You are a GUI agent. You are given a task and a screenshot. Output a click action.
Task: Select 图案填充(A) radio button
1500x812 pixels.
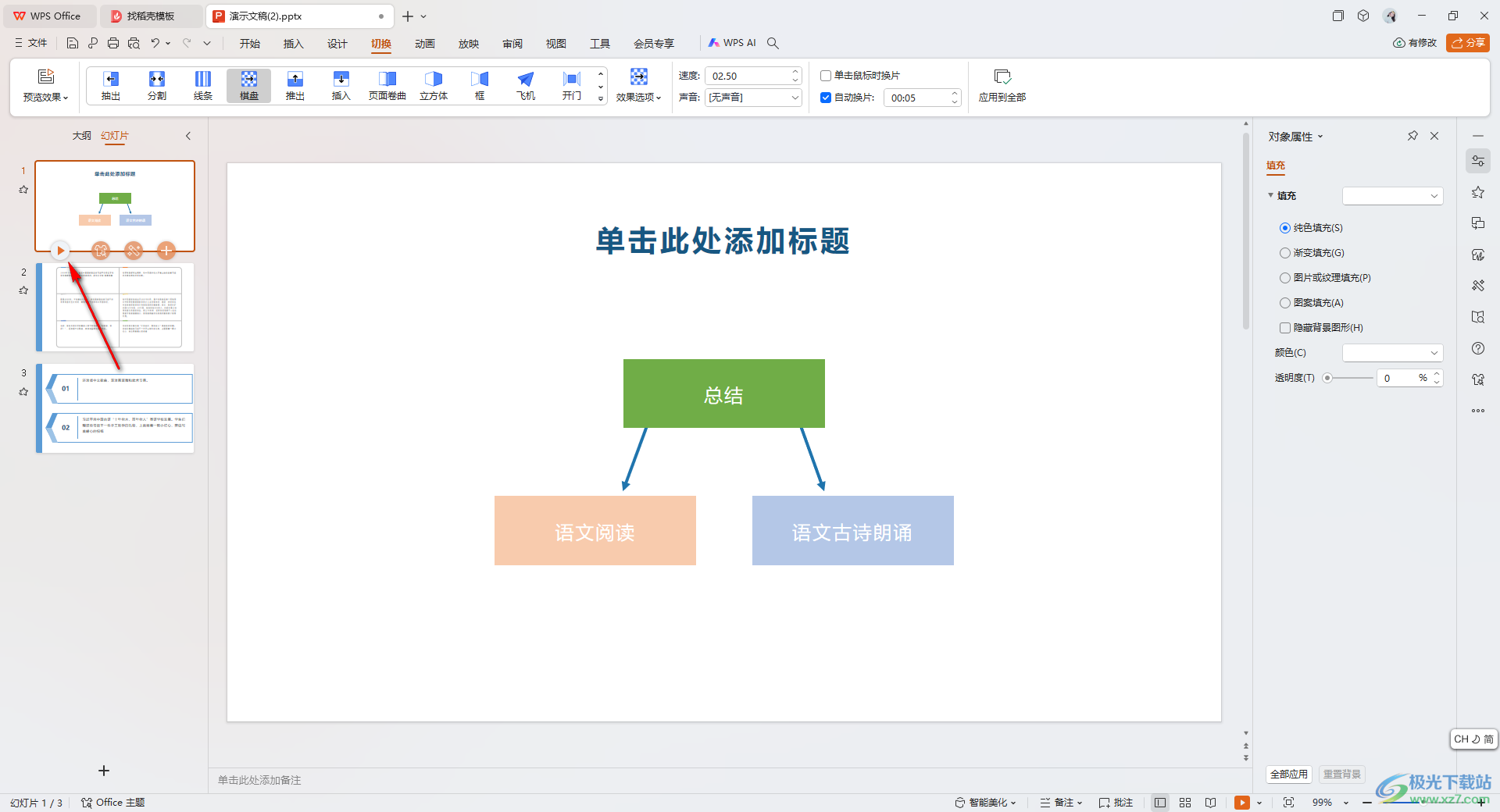[x=1284, y=303]
